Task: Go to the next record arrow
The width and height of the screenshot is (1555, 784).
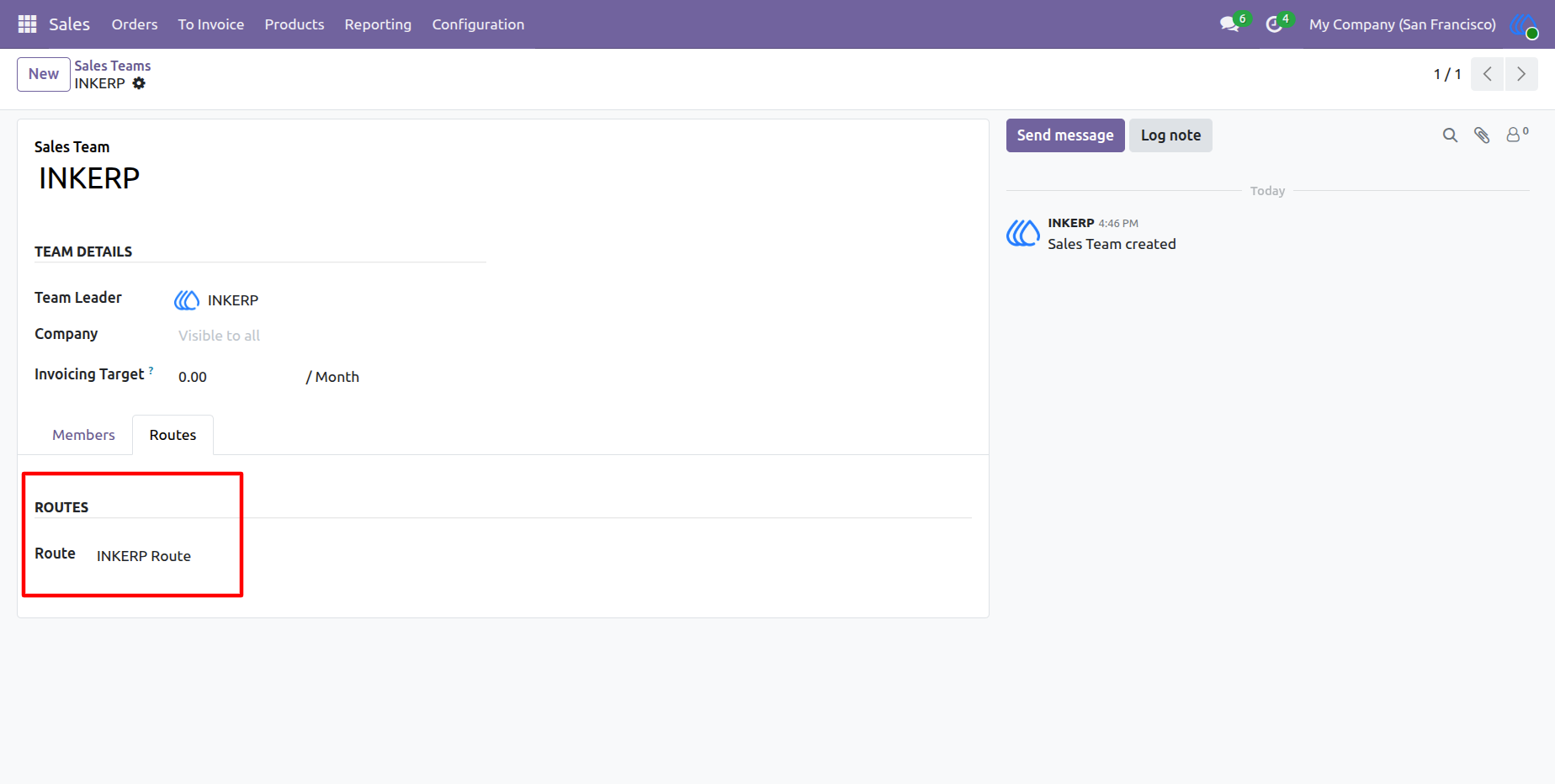Action: (1521, 74)
